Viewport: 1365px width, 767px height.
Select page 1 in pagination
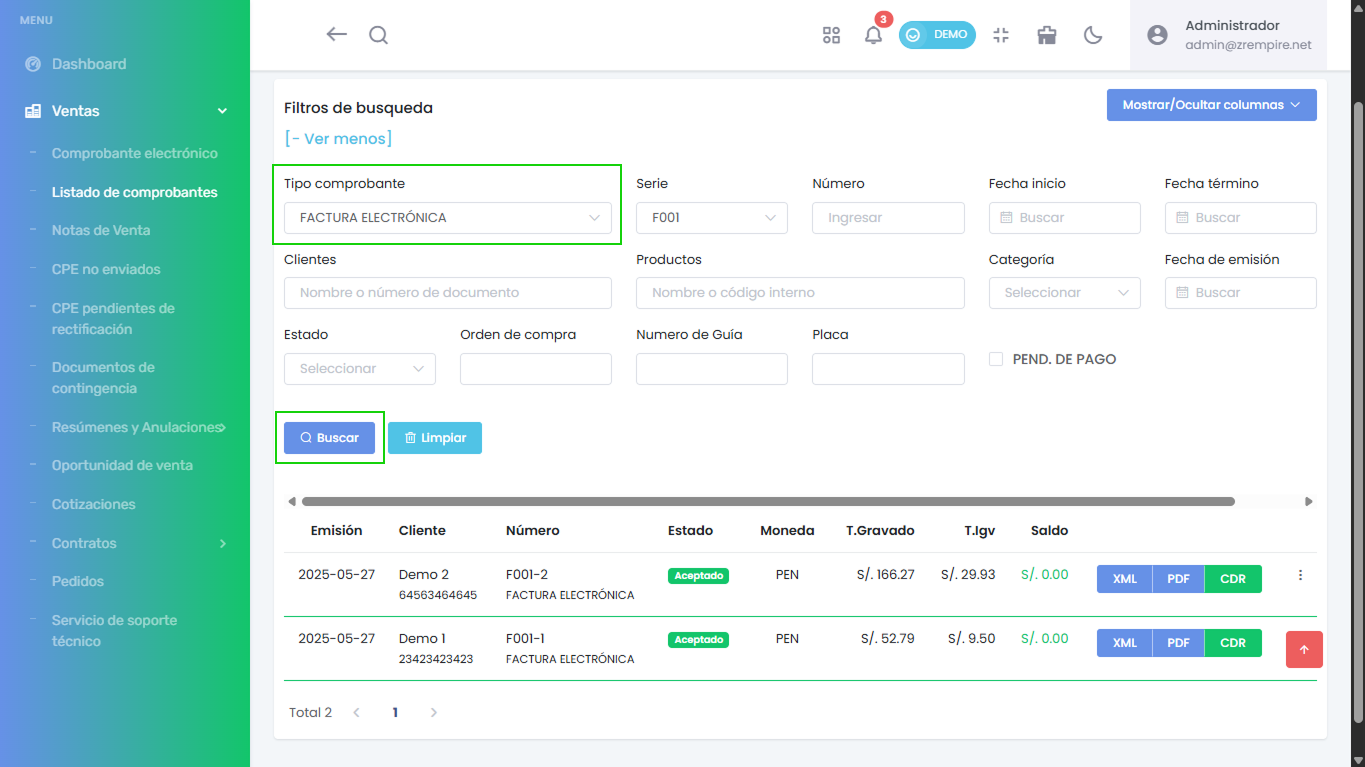click(x=395, y=713)
